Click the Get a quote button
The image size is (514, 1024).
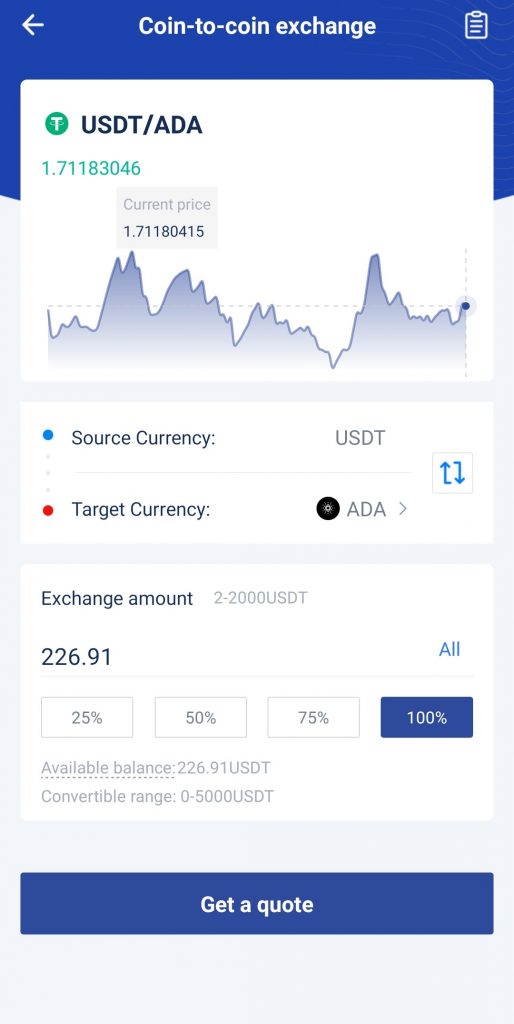pyautogui.click(x=257, y=904)
